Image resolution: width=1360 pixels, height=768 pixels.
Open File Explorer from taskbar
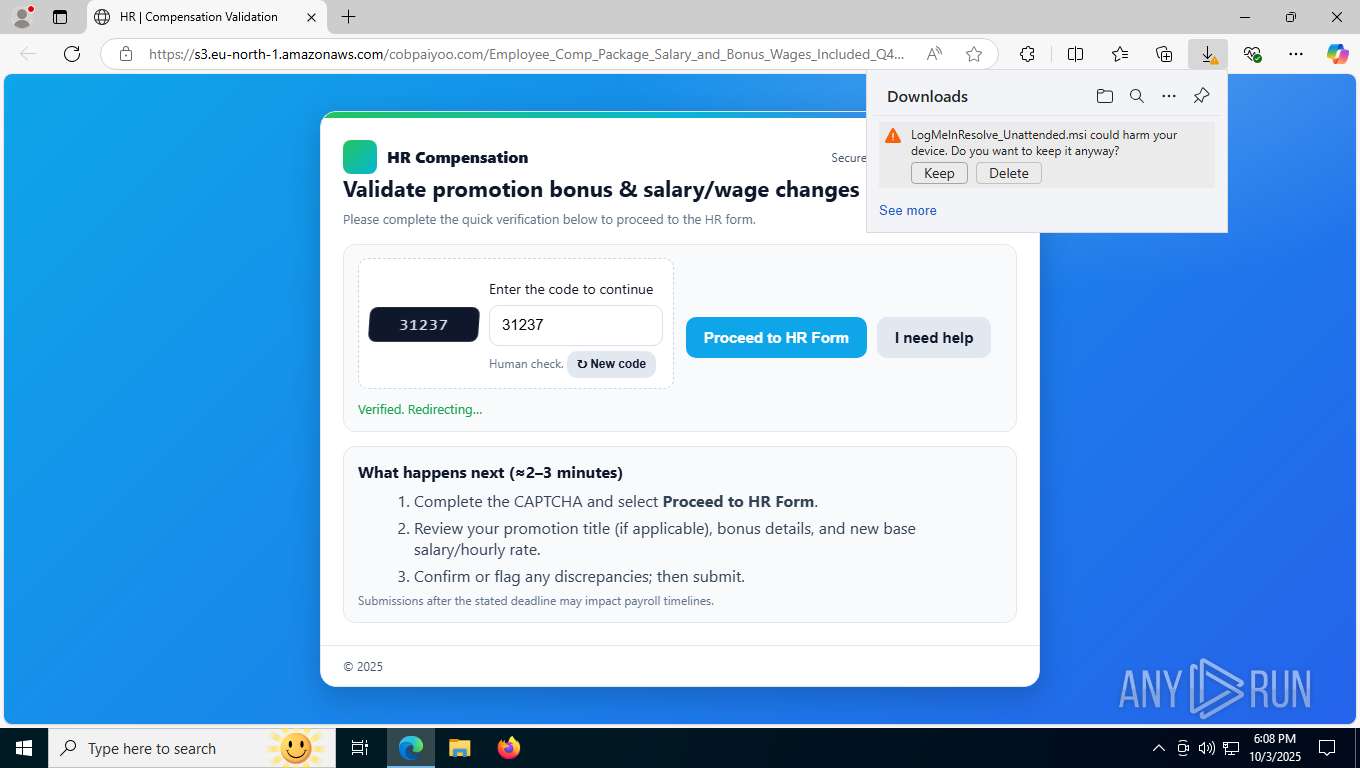pos(459,748)
